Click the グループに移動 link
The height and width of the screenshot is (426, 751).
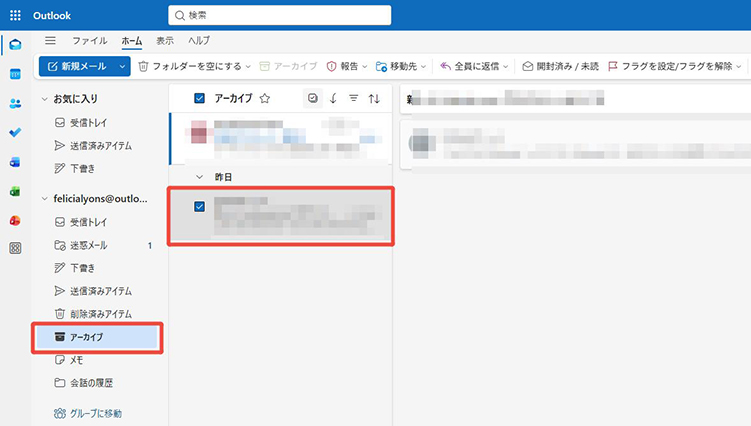click(88, 413)
